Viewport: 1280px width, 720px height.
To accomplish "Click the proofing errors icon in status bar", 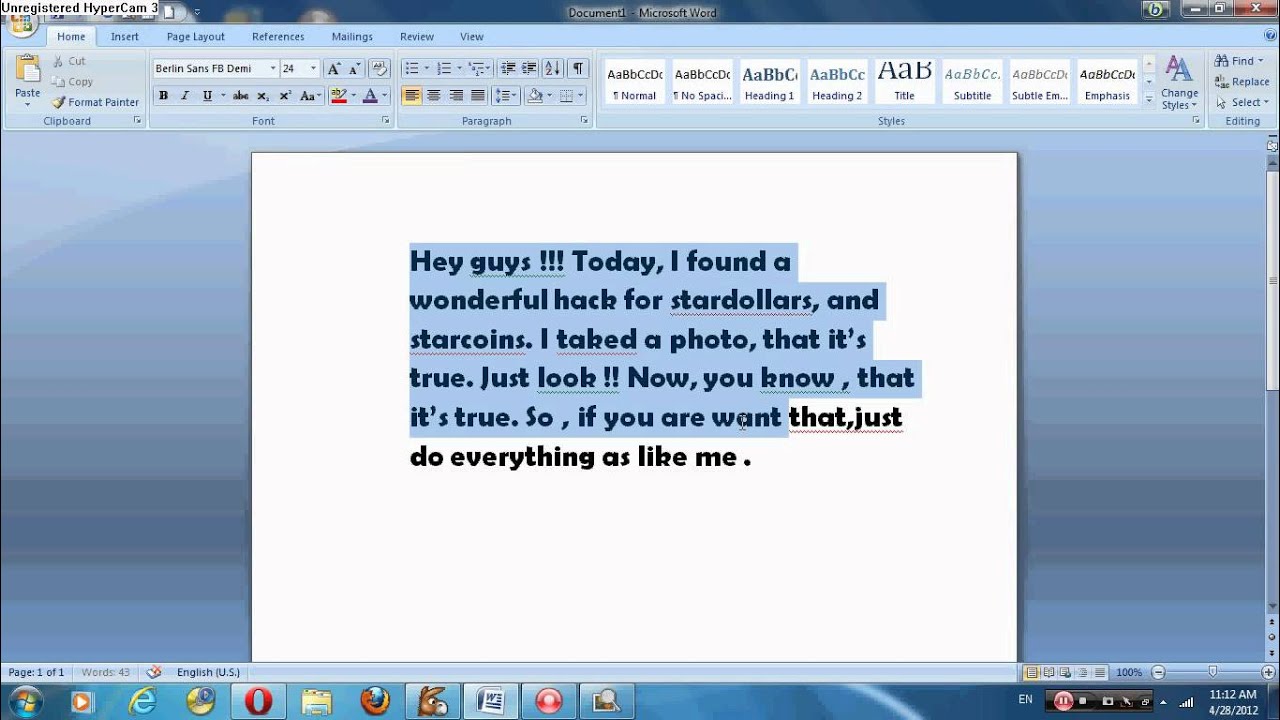I will click(x=154, y=672).
